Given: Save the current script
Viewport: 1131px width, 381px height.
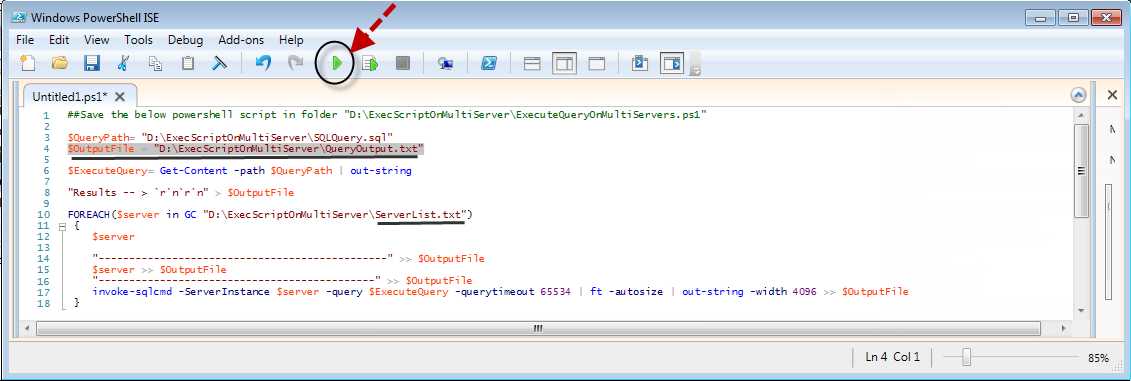Looking at the screenshot, I should (92, 64).
